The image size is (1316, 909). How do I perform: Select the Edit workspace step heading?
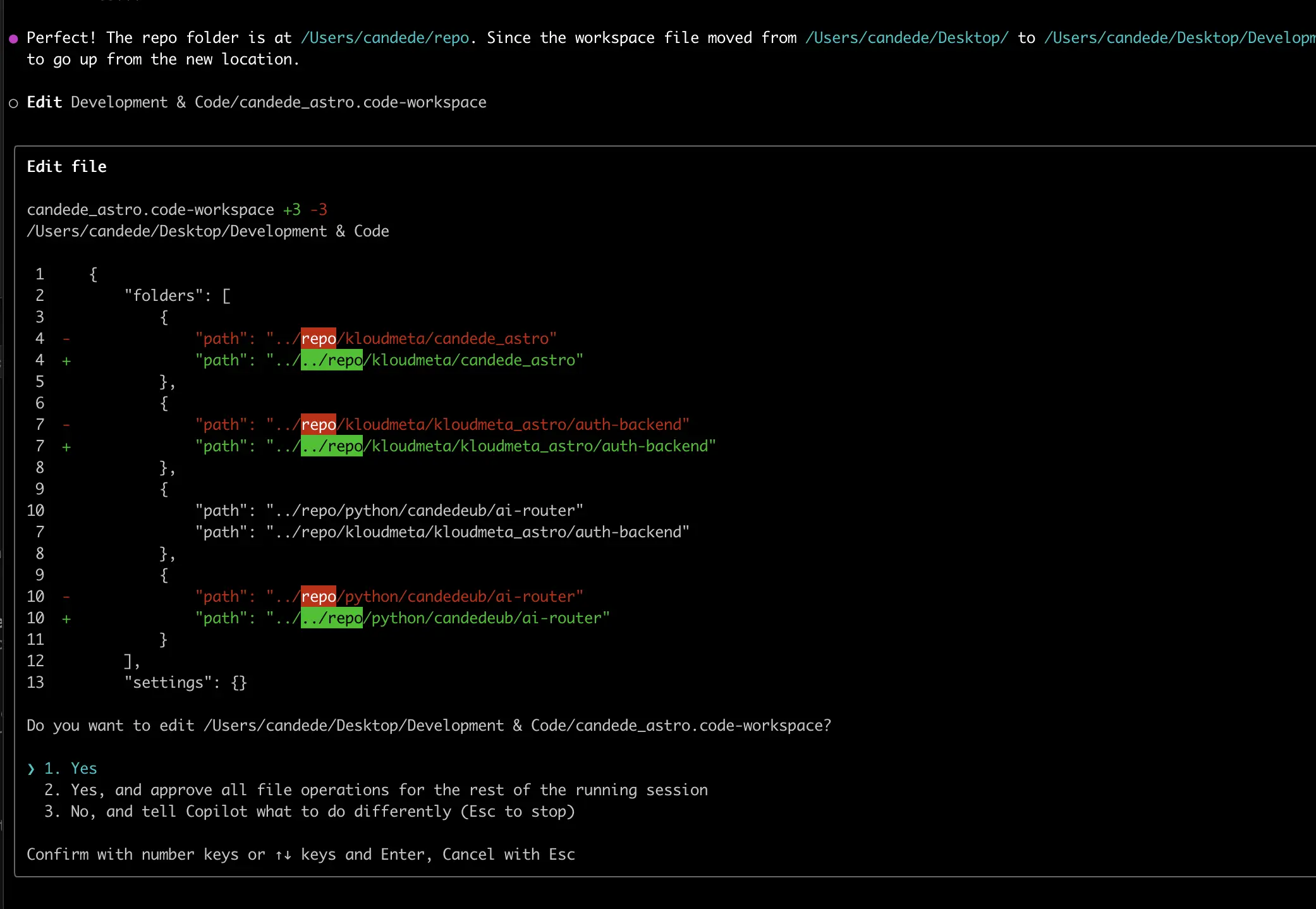[x=44, y=102]
